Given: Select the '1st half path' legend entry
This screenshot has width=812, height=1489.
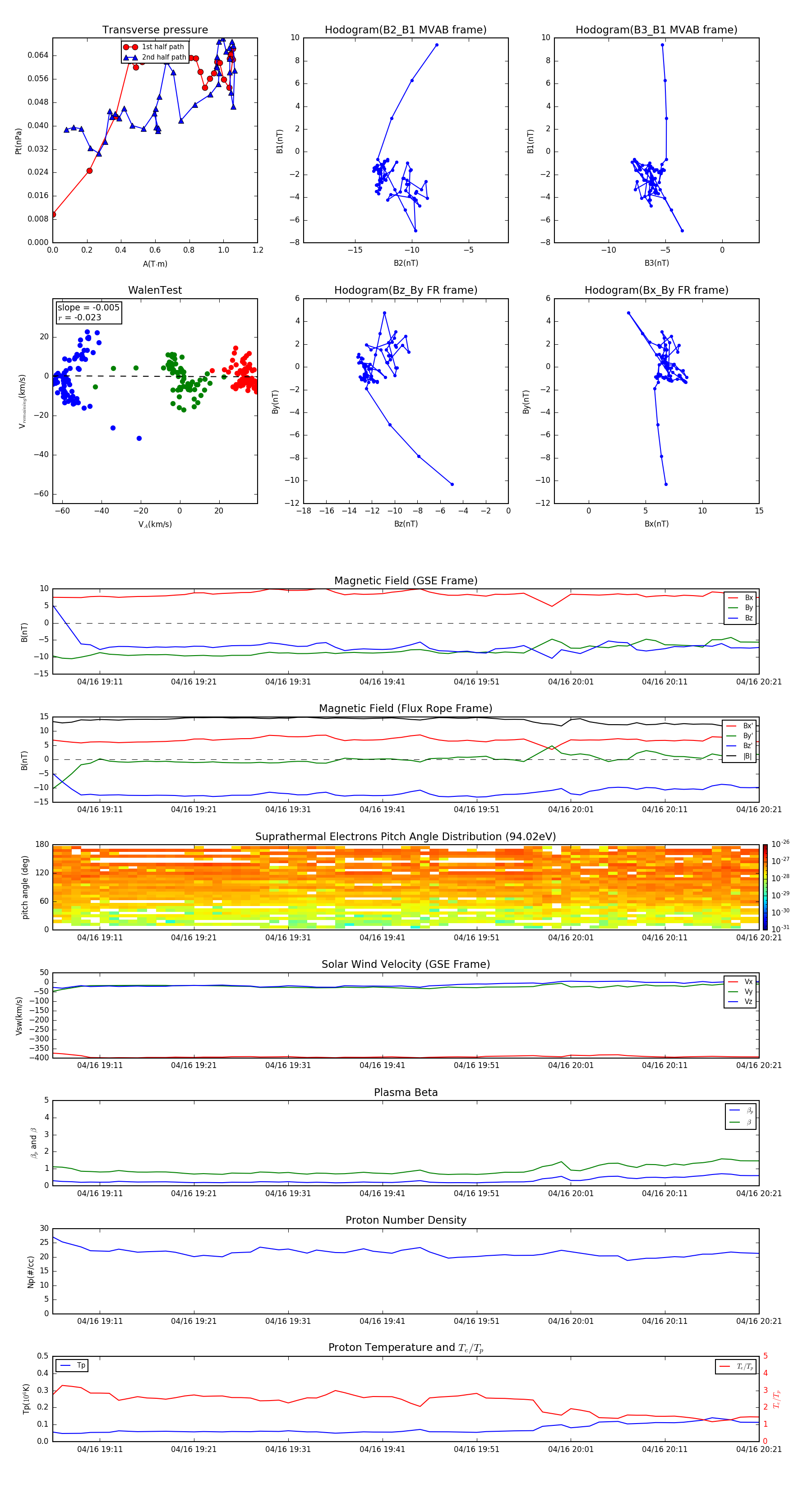Looking at the screenshot, I should point(154,47).
